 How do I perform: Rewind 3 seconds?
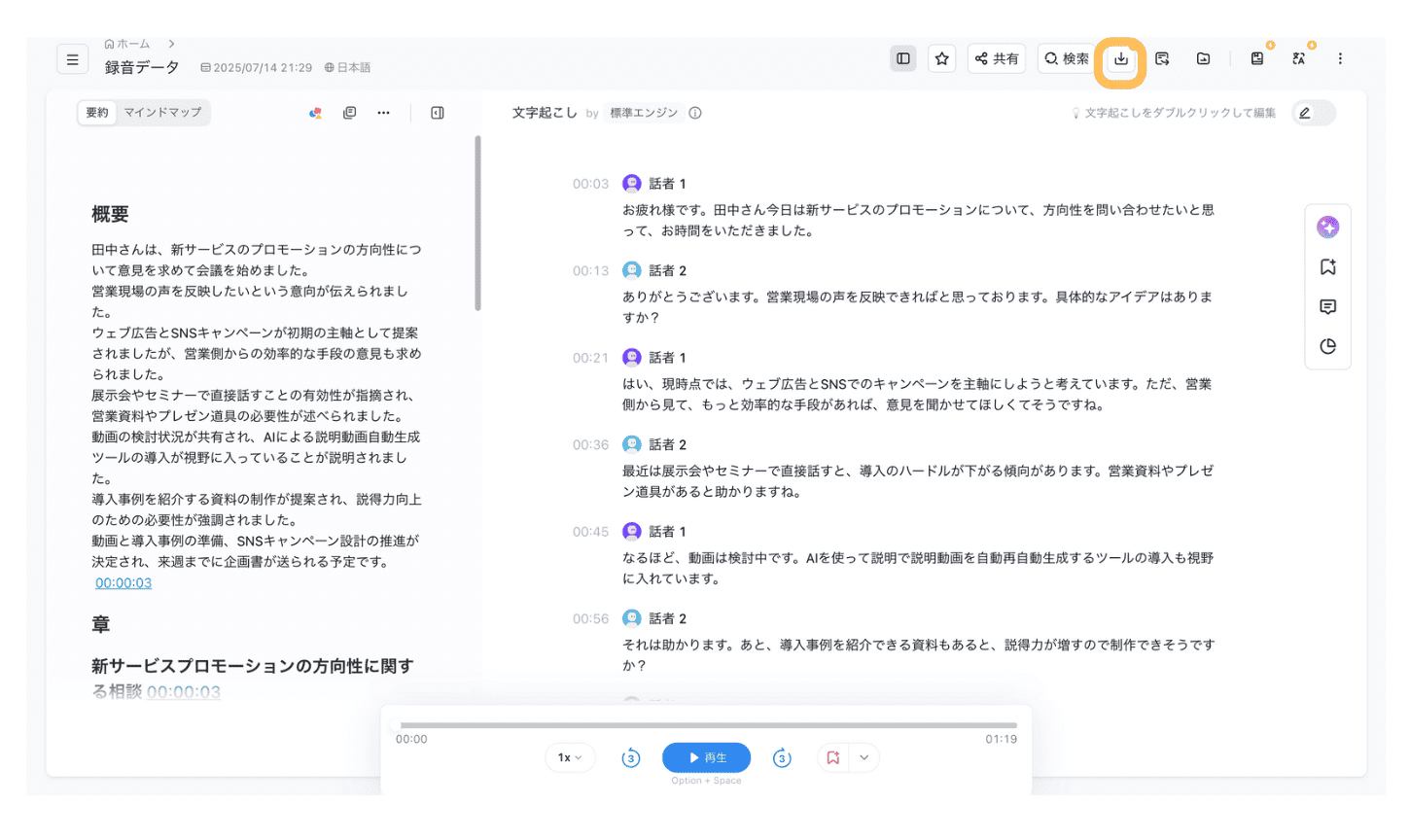631,758
